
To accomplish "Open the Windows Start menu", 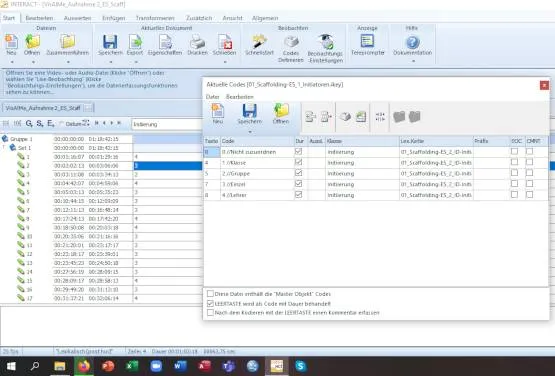I will coord(11,366).
